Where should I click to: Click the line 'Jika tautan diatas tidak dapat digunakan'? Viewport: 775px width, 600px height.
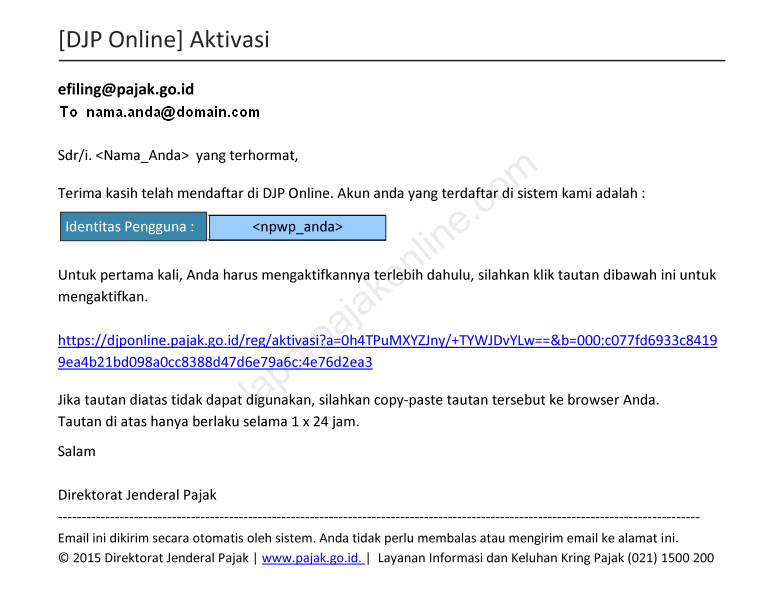point(358,400)
